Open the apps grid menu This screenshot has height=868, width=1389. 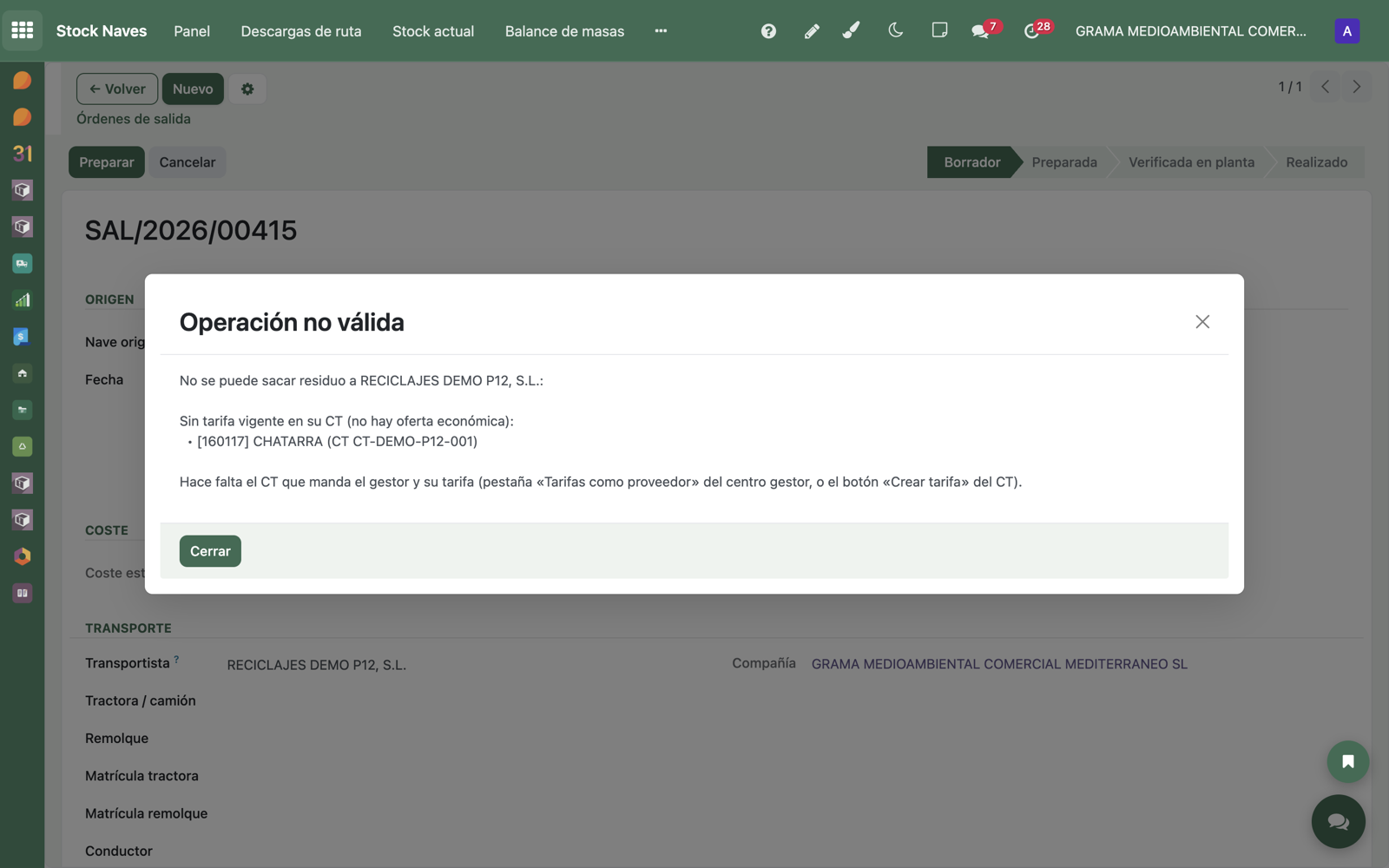(23, 30)
